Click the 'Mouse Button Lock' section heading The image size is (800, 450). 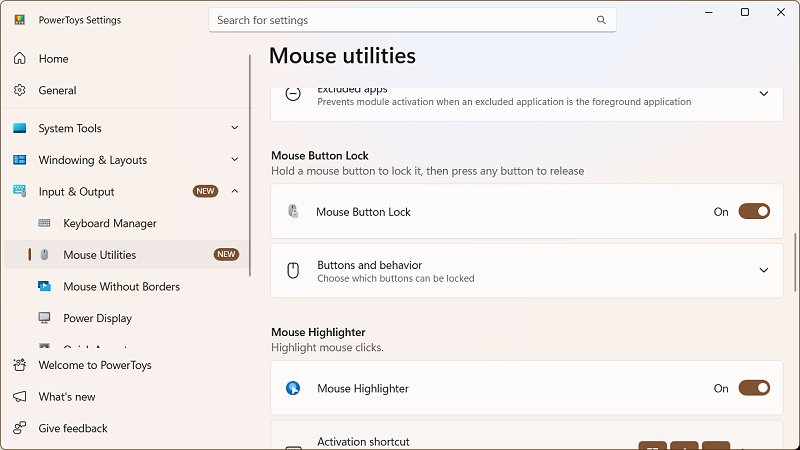(320, 156)
